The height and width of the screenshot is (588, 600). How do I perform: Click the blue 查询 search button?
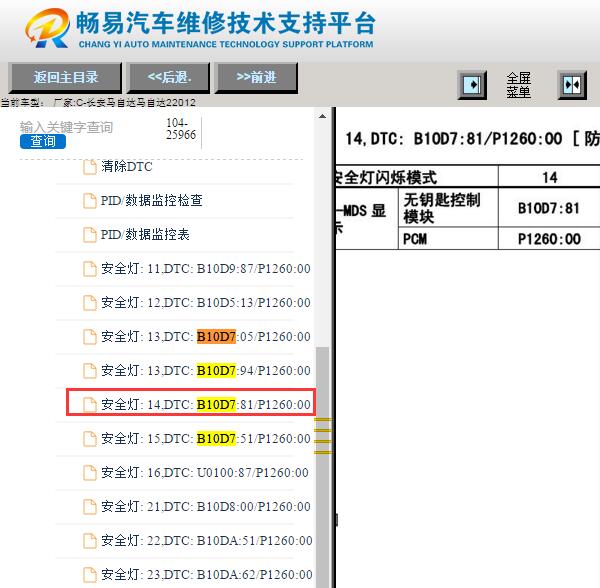43,141
